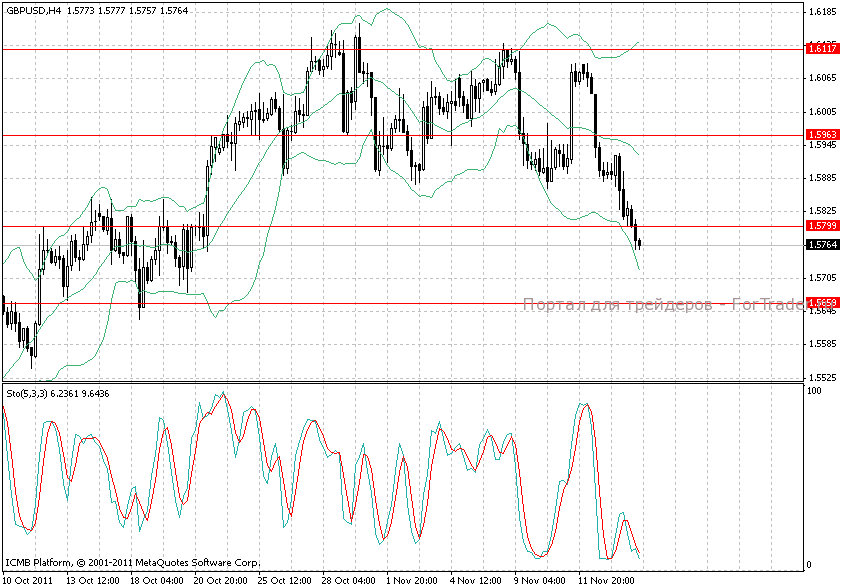Screen dimensions: 841x588
Task: Click the 1.5585 price scale value
Action: coord(823,344)
